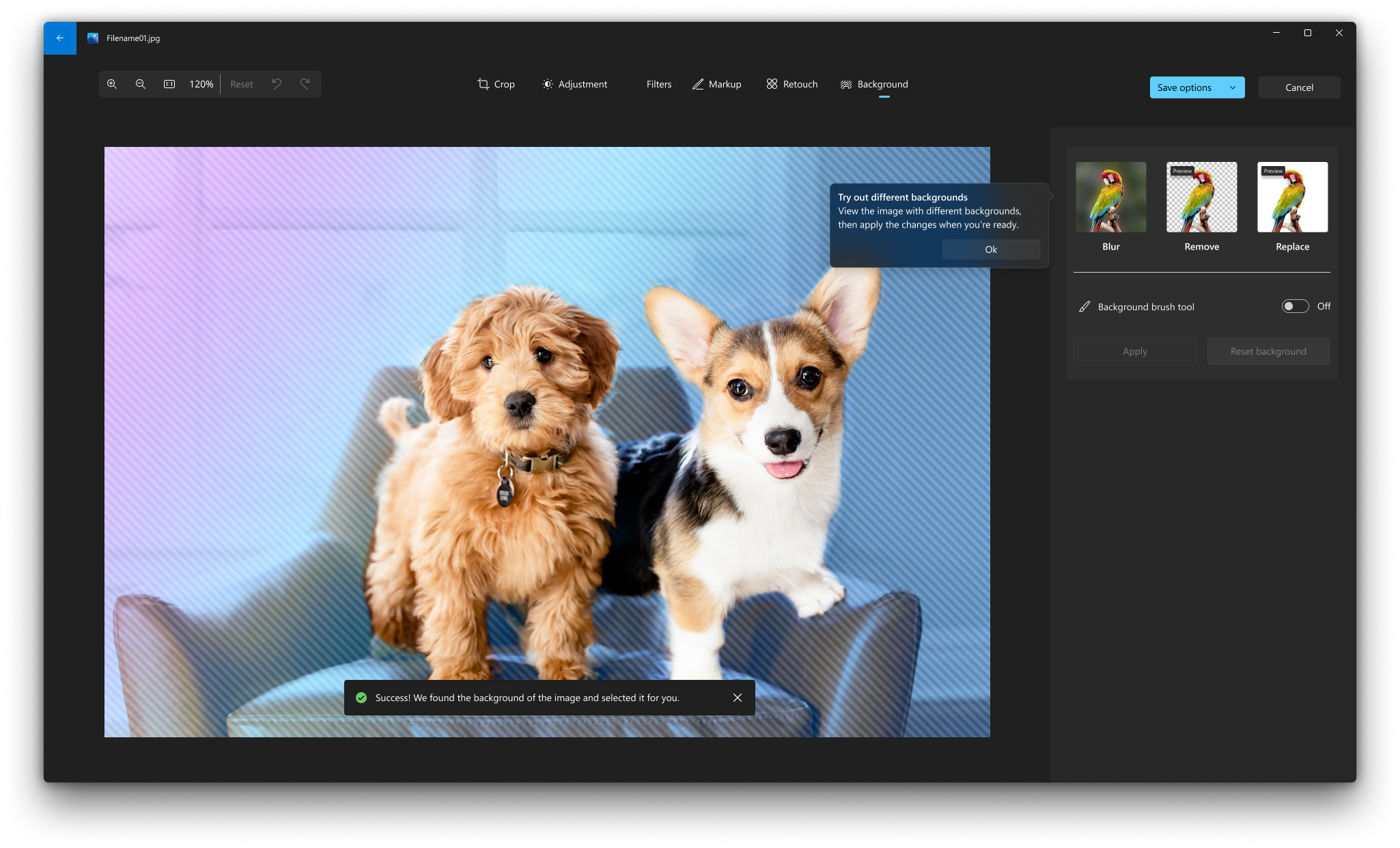Screen dimensions: 1400x848
Task: Select the Remove background option
Action: click(1201, 197)
